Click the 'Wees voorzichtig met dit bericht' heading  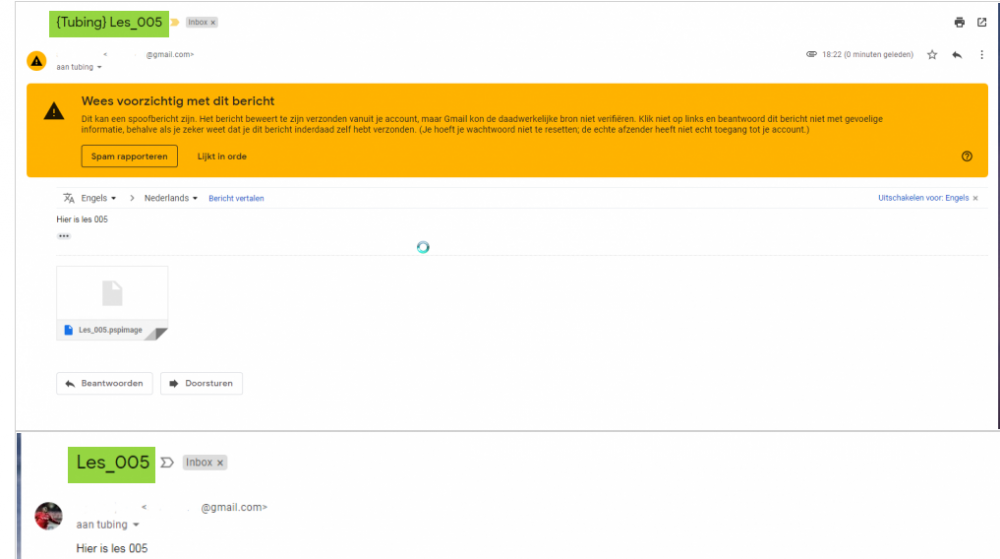pos(178,101)
